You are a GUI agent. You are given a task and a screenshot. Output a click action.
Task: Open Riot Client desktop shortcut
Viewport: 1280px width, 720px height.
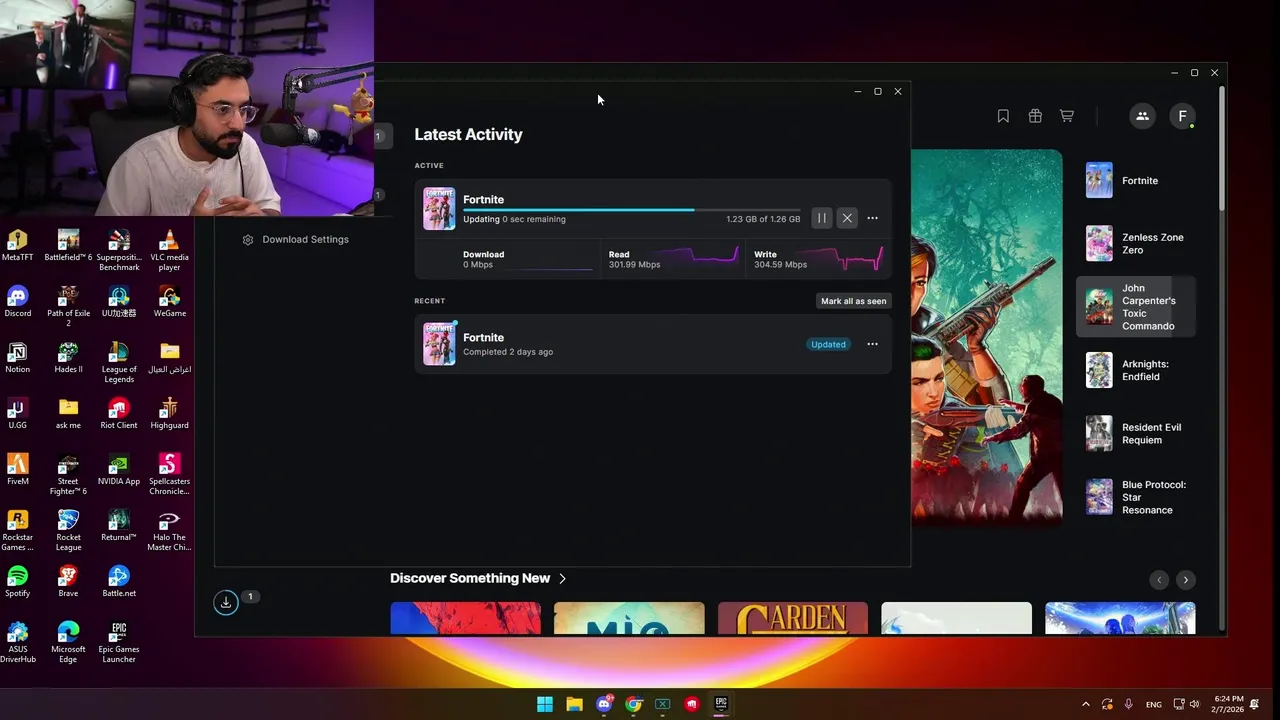pos(119,413)
